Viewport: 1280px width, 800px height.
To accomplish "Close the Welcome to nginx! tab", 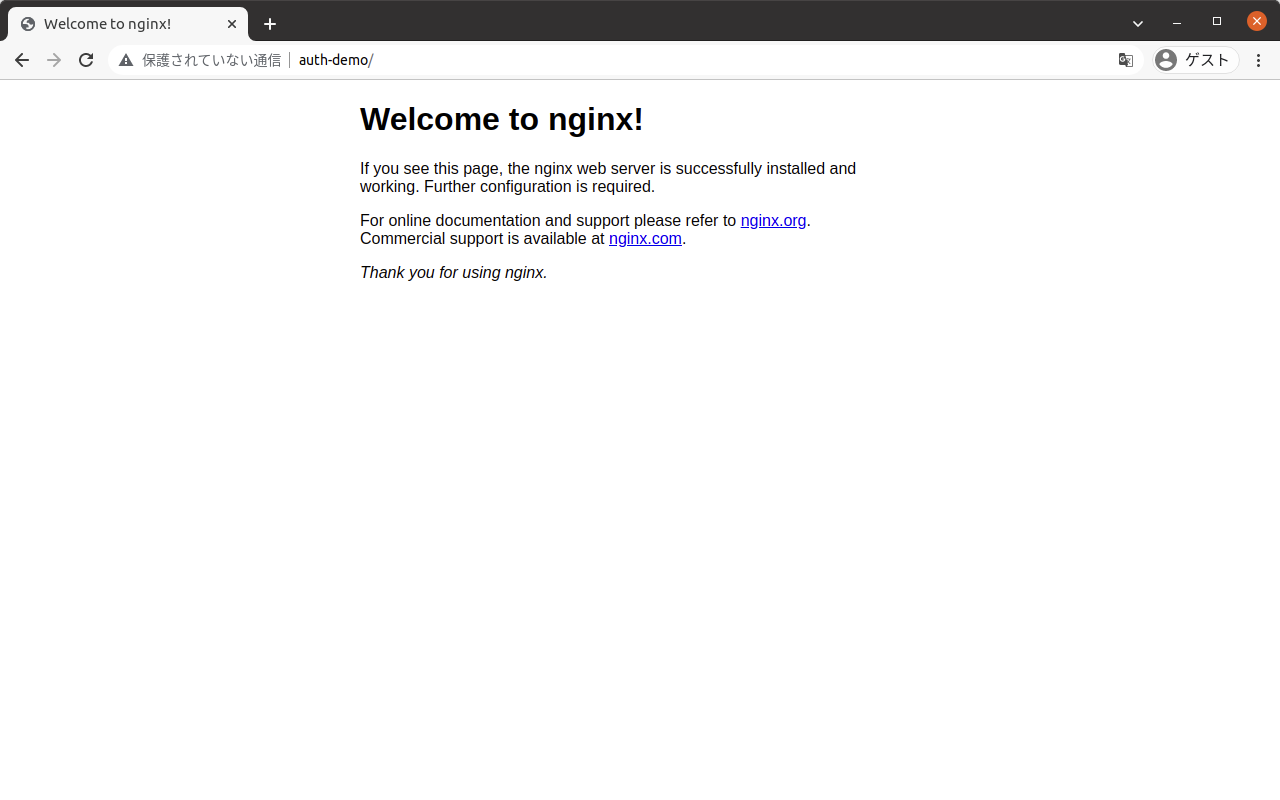I will pyautogui.click(x=232, y=24).
